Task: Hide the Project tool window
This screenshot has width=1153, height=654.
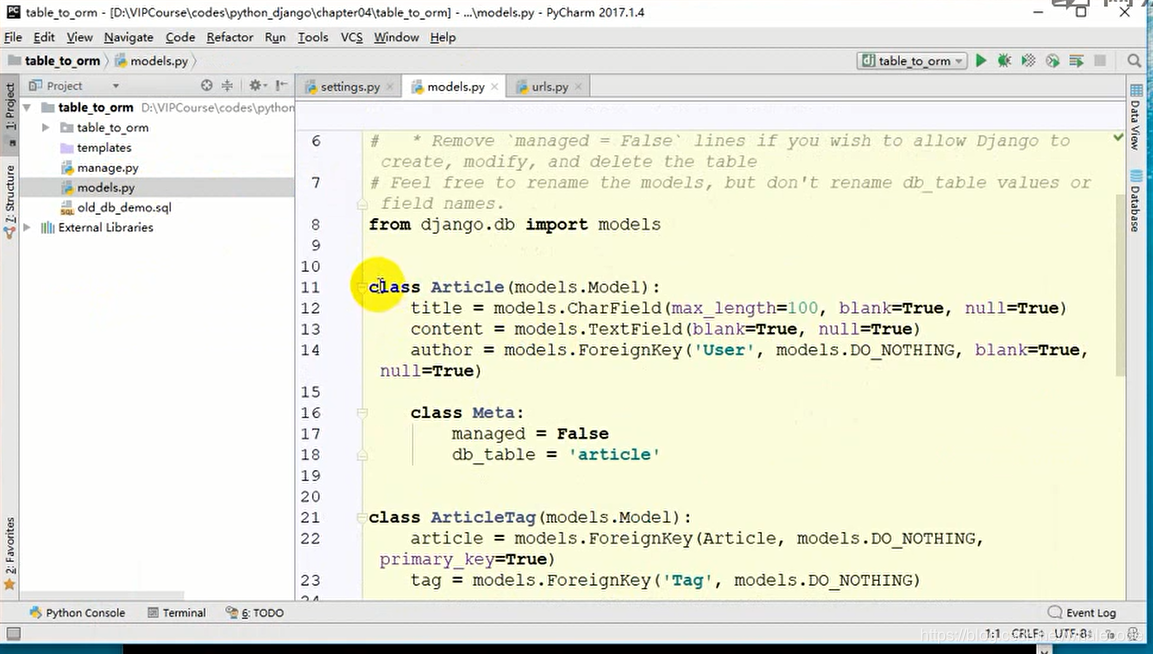Action: [x=282, y=85]
